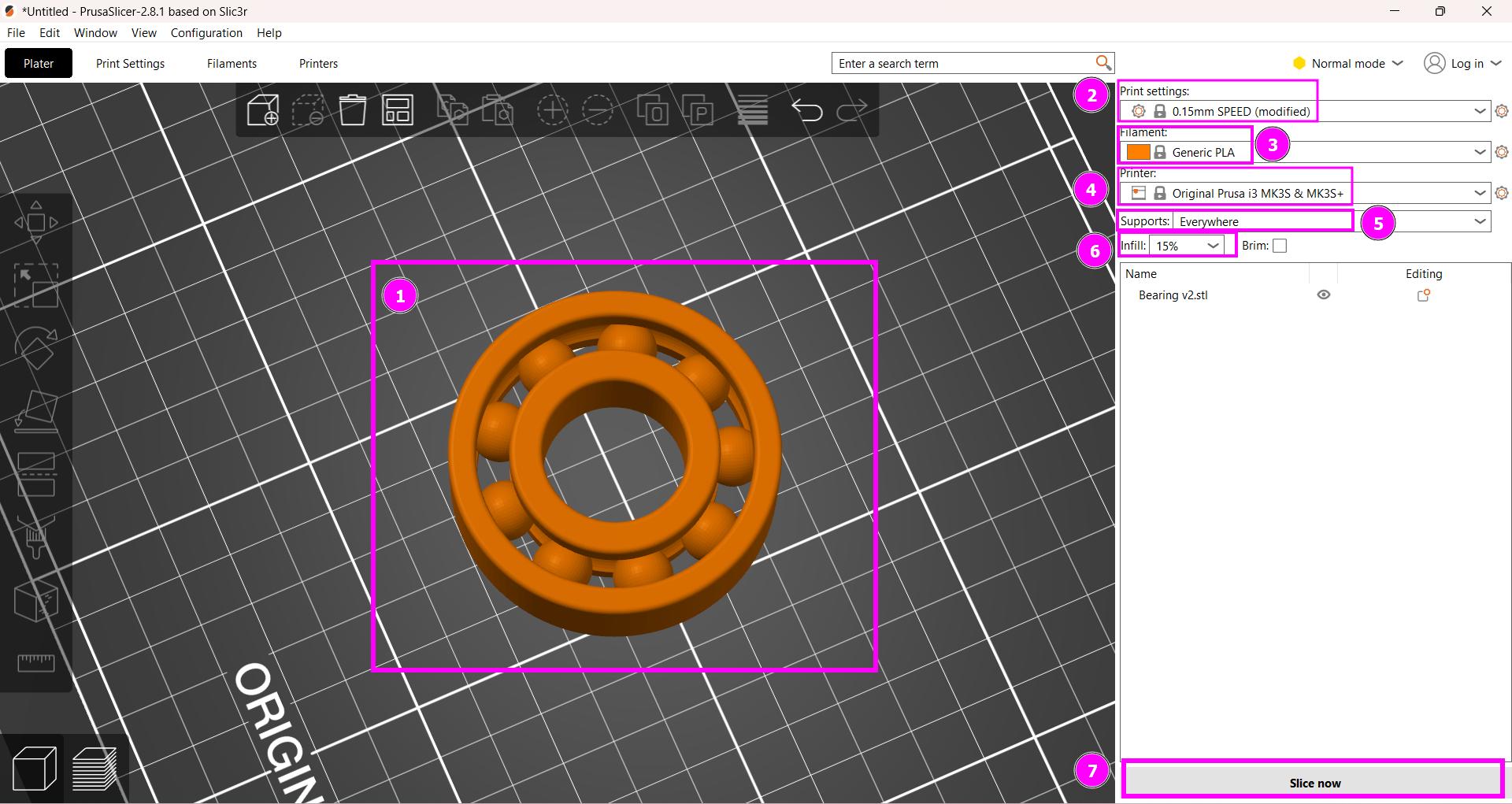Click the Editing column header

click(x=1424, y=273)
